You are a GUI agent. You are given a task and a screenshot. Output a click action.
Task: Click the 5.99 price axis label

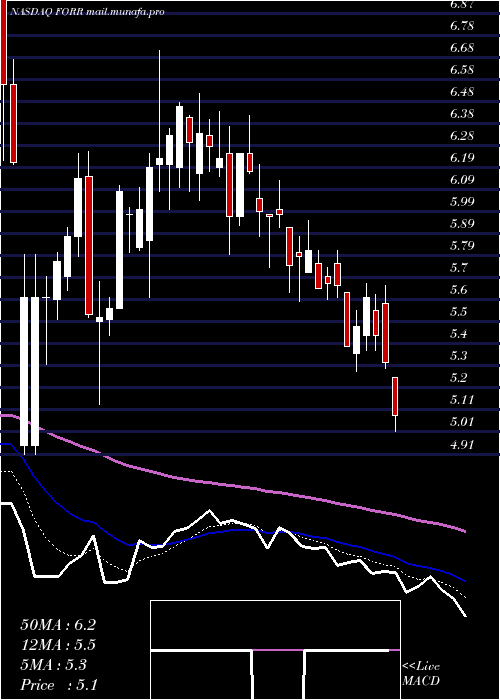[462, 202]
